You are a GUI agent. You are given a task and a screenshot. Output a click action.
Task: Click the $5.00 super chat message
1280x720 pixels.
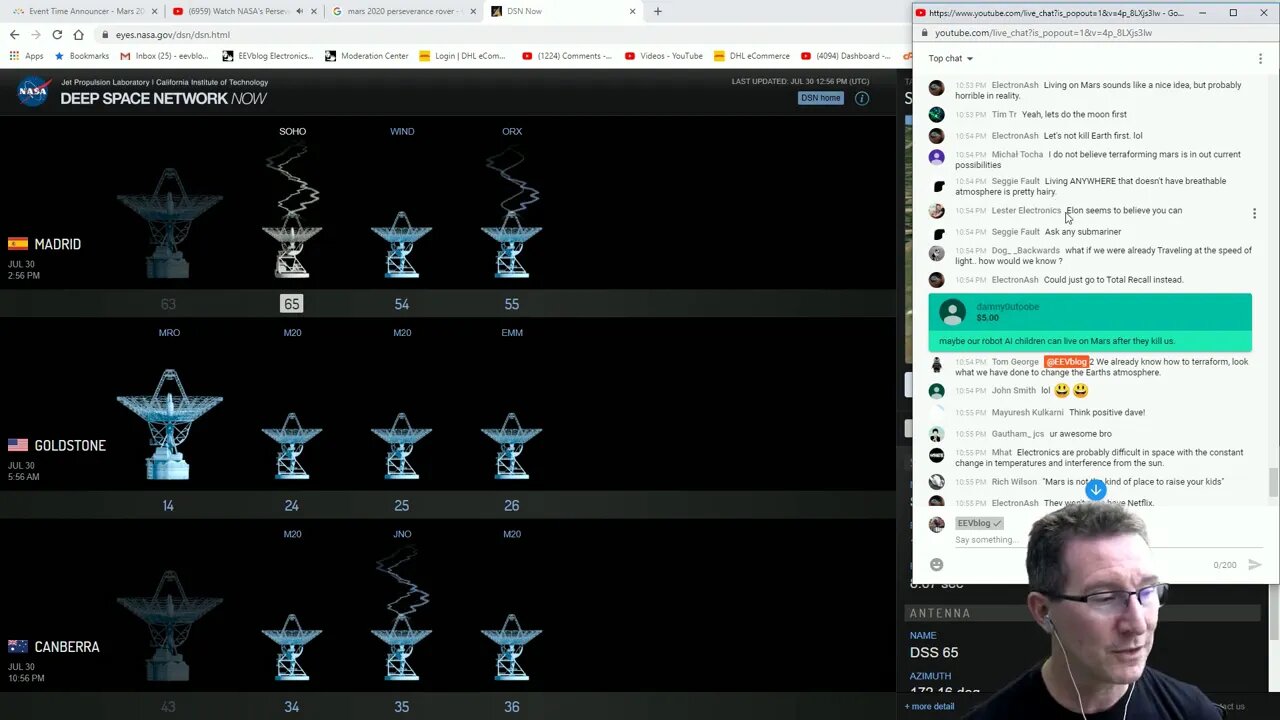point(1090,322)
